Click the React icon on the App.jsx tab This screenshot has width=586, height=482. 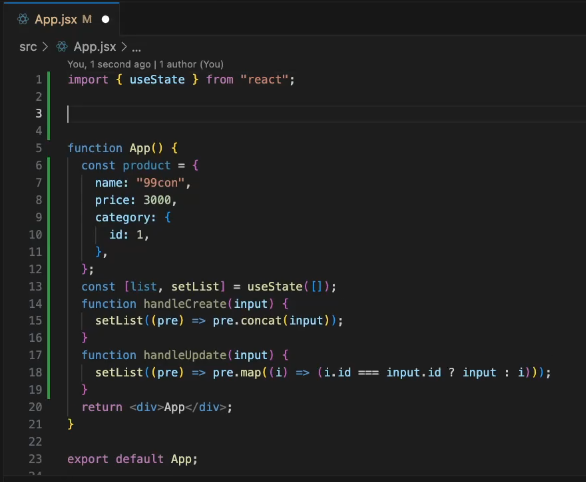pyautogui.click(x=23, y=19)
